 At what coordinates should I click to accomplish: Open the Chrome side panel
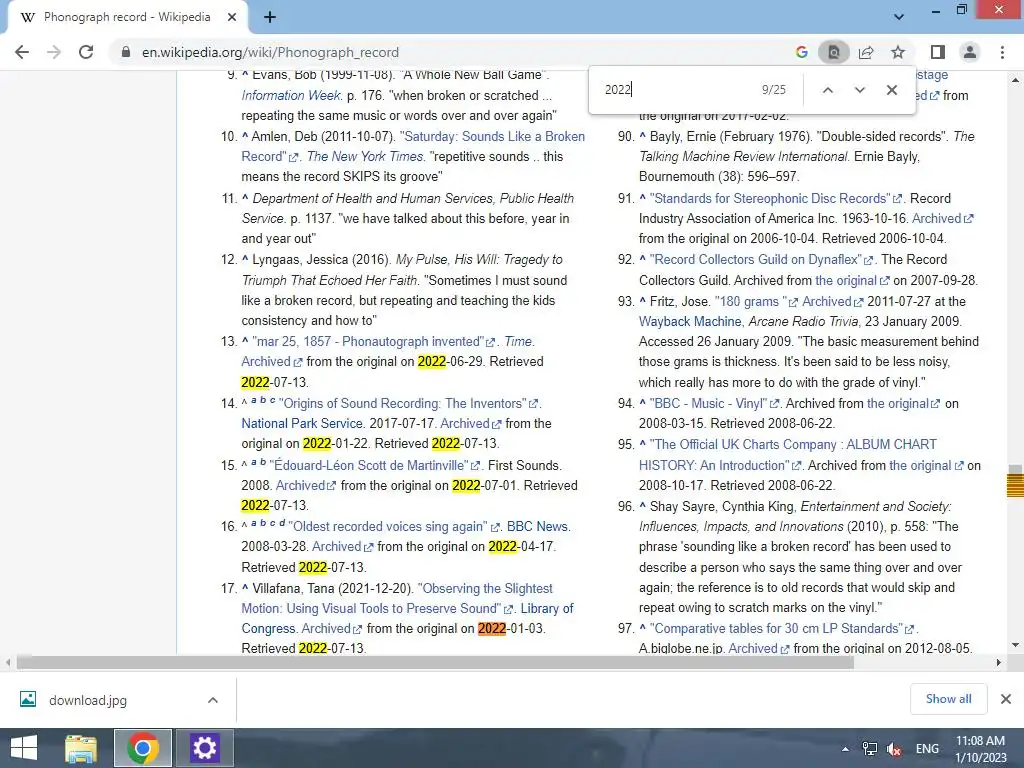point(938,52)
